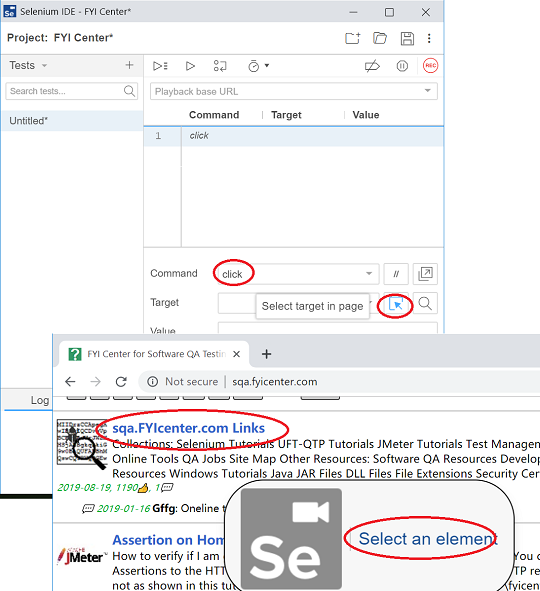Focus the Search tests field
Image resolution: width=540 pixels, height=591 pixels.
(72, 91)
